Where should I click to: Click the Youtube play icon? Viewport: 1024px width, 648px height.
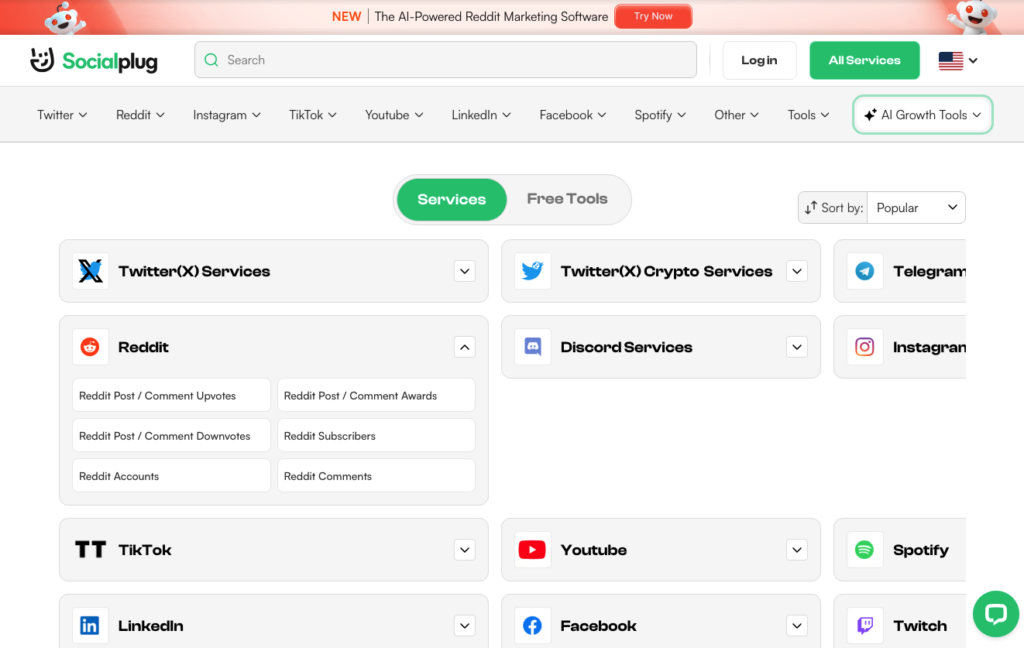click(532, 550)
